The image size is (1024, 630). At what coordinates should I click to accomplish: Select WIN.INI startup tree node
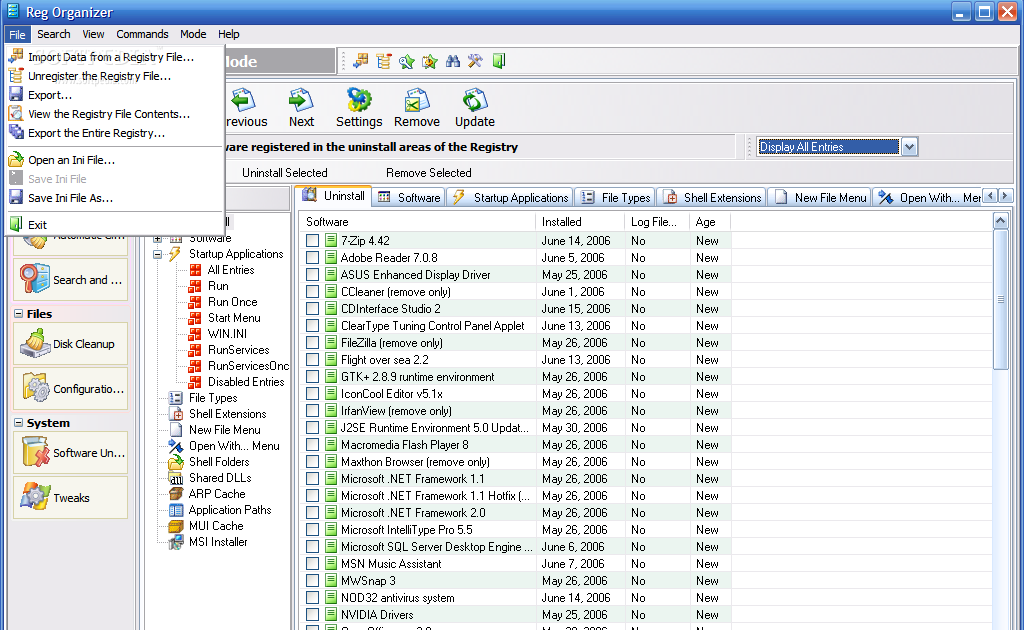pos(227,334)
